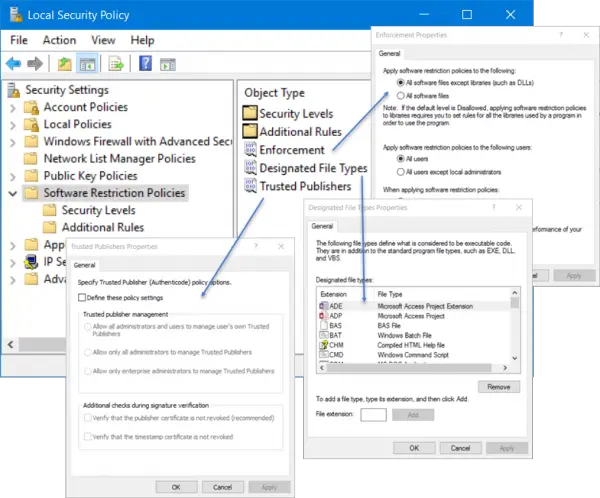Choose All users except local administrators
This screenshot has height=498, width=600.
400,172
